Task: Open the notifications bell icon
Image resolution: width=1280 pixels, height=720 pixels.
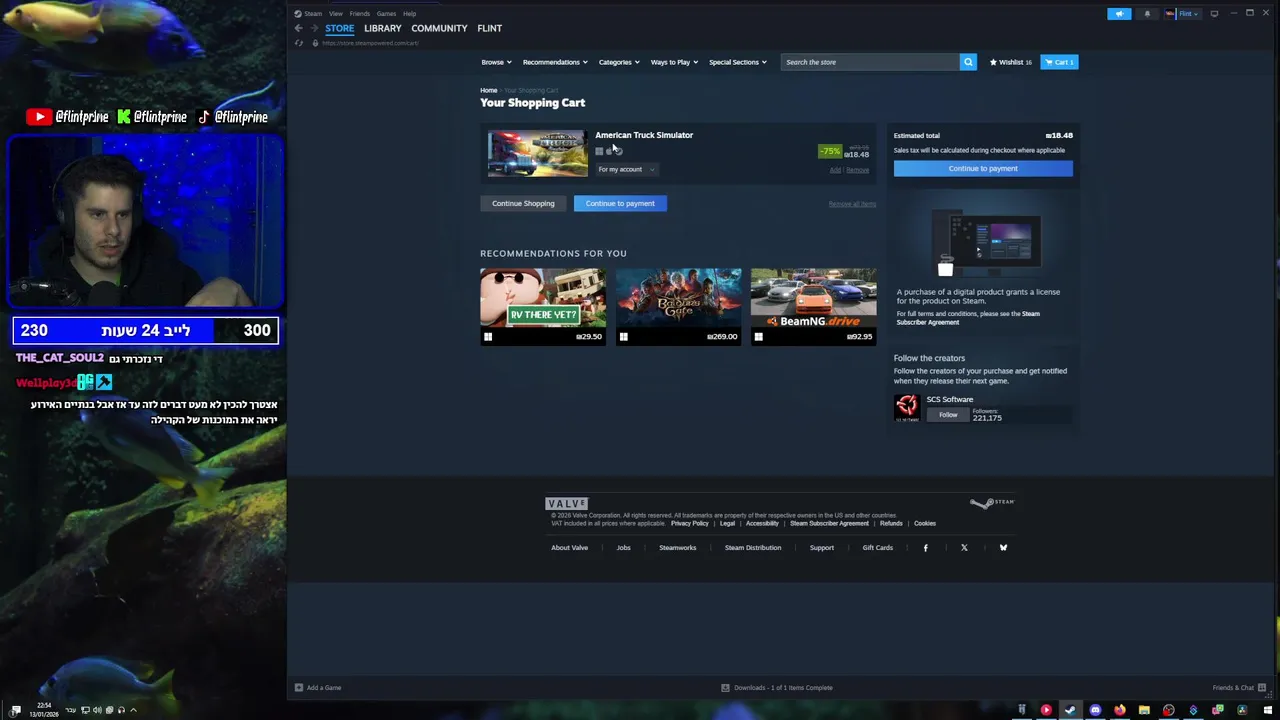Action: click(x=1147, y=14)
